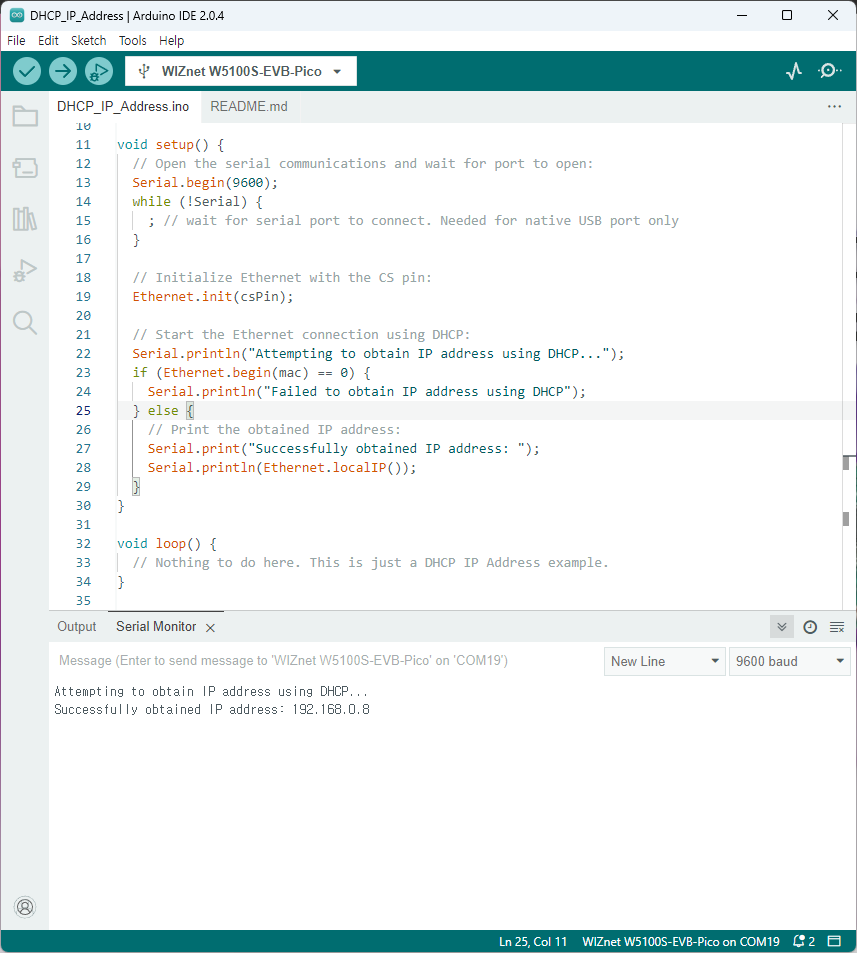Open the Sketchbook sidebar panel
Screen dimensions: 857x953
click(x=25, y=115)
